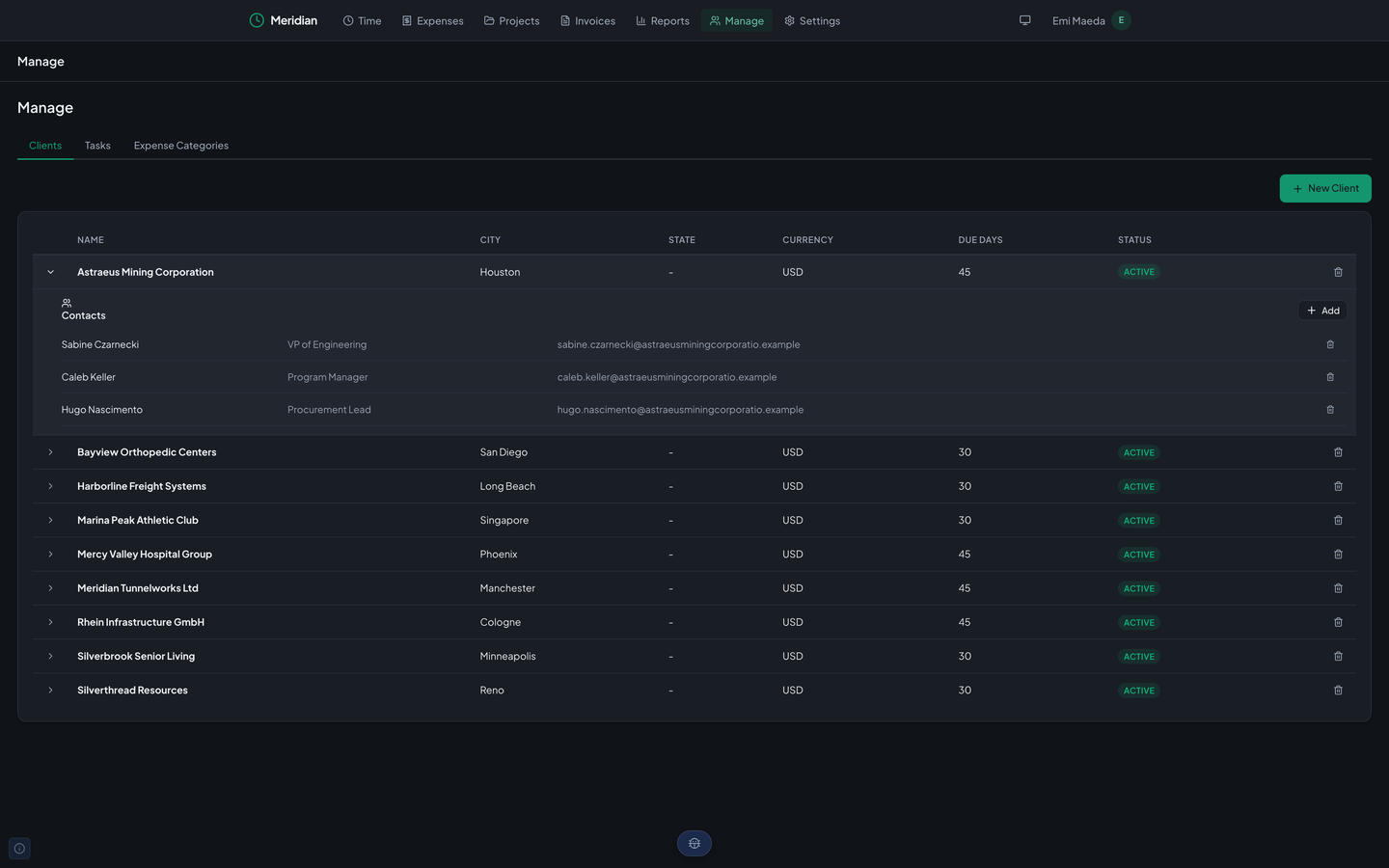Open Settings page
Image resolution: width=1389 pixels, height=868 pixels.
click(x=812, y=20)
